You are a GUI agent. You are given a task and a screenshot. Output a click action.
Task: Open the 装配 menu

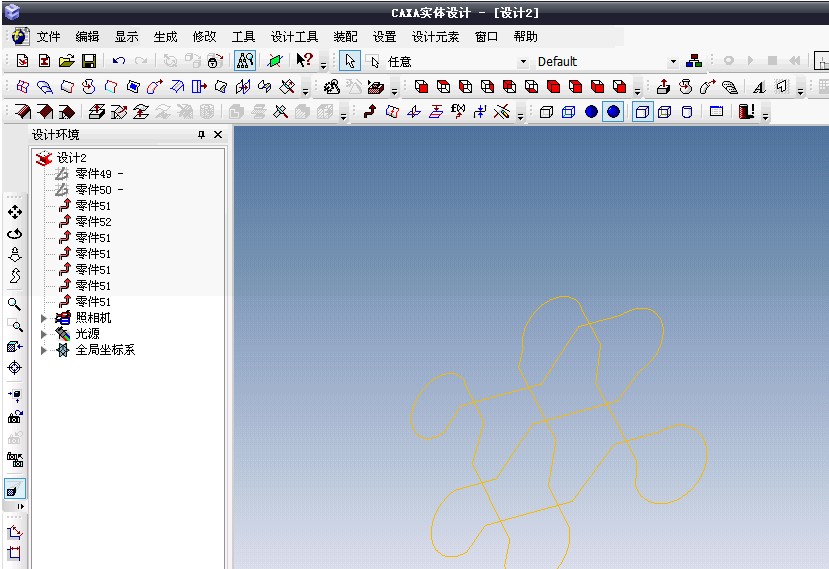click(345, 37)
